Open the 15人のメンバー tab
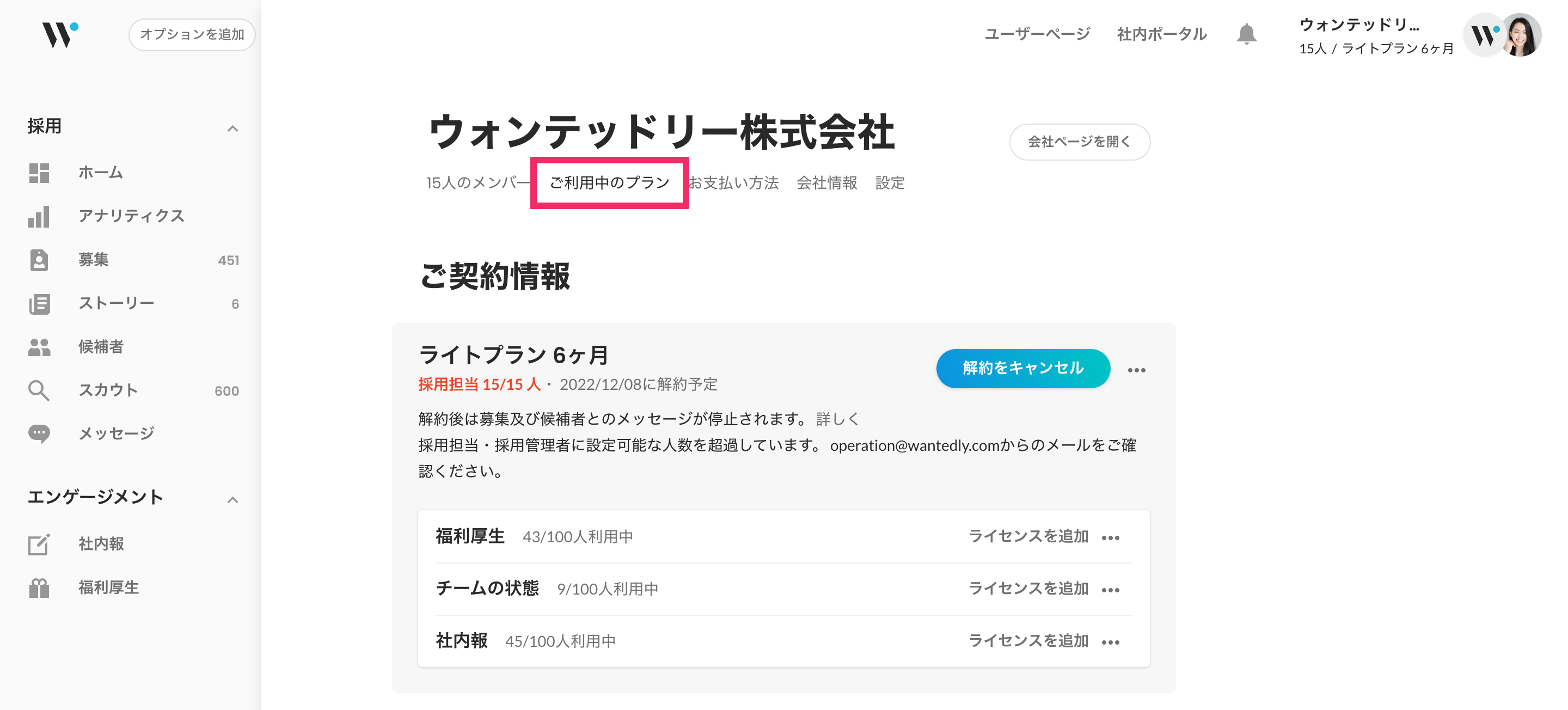 coord(479,183)
